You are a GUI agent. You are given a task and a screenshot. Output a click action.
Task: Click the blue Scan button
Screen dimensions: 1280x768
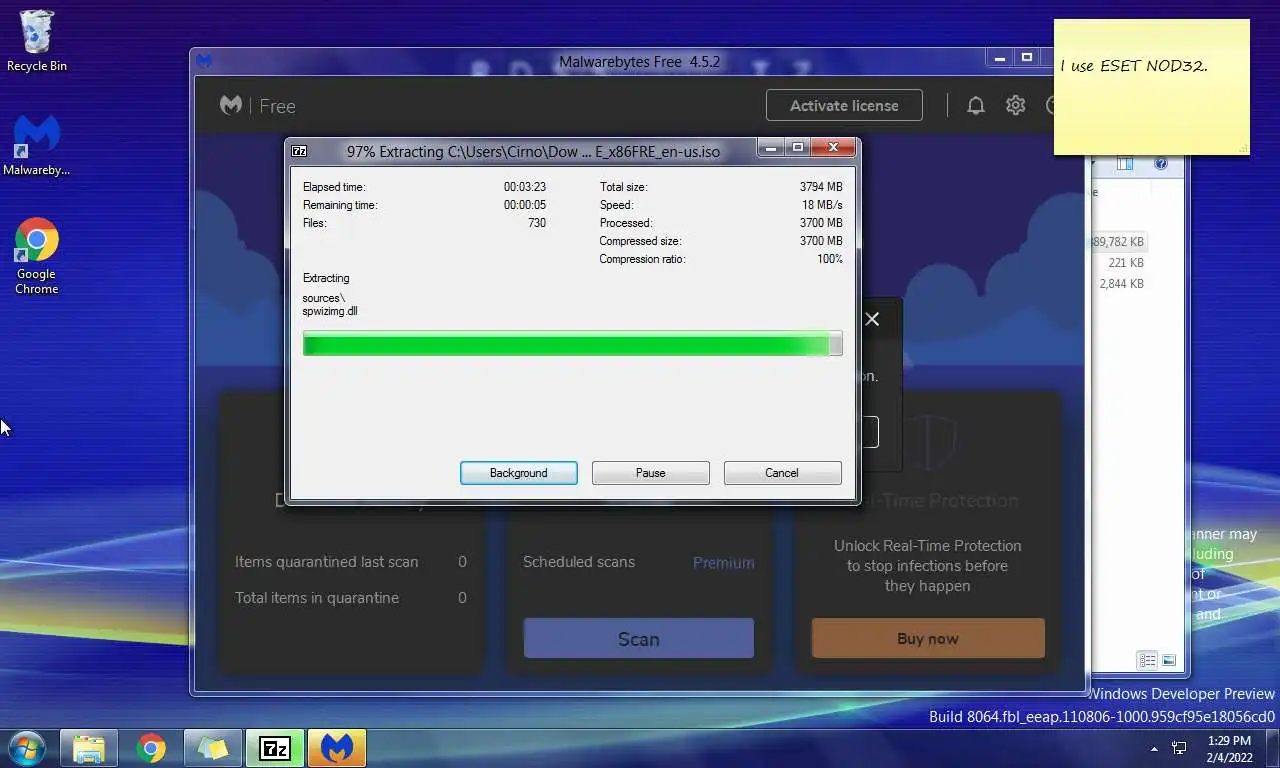[x=638, y=638]
